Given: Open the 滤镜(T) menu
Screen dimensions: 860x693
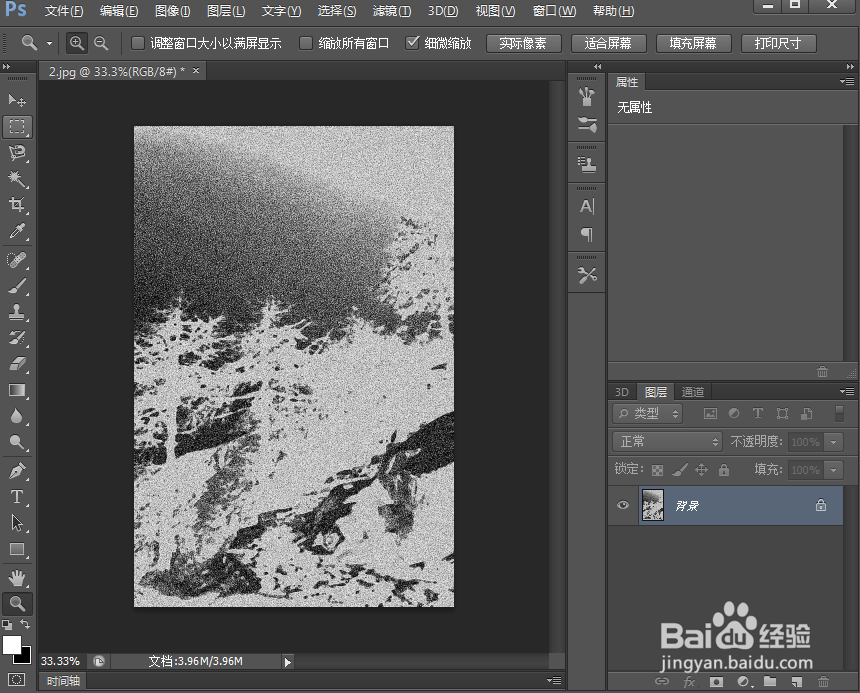Looking at the screenshot, I should pyautogui.click(x=392, y=10).
